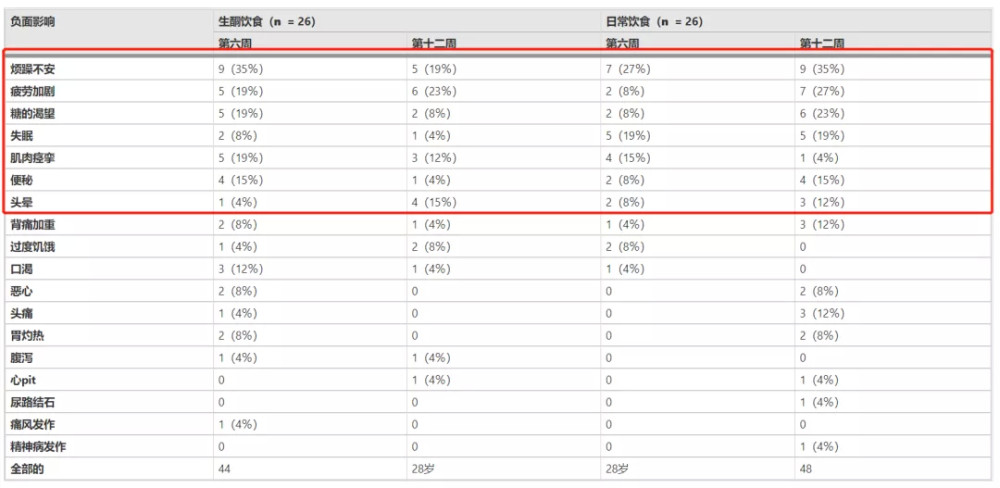Select the 日常饮食 (n = 26) header
The width and height of the screenshot is (1000, 488).
(654, 20)
